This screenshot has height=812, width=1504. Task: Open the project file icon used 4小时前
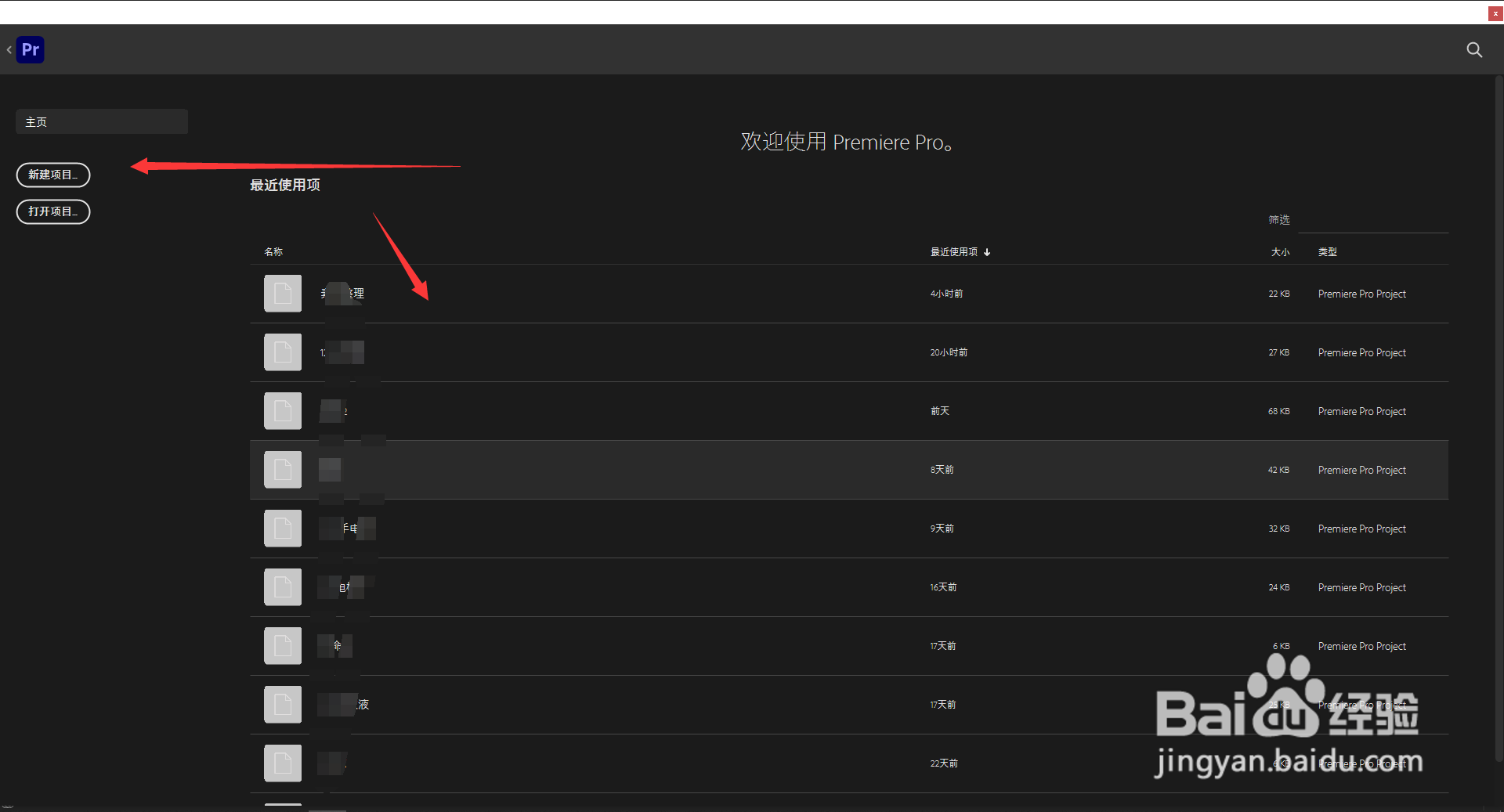pos(283,294)
